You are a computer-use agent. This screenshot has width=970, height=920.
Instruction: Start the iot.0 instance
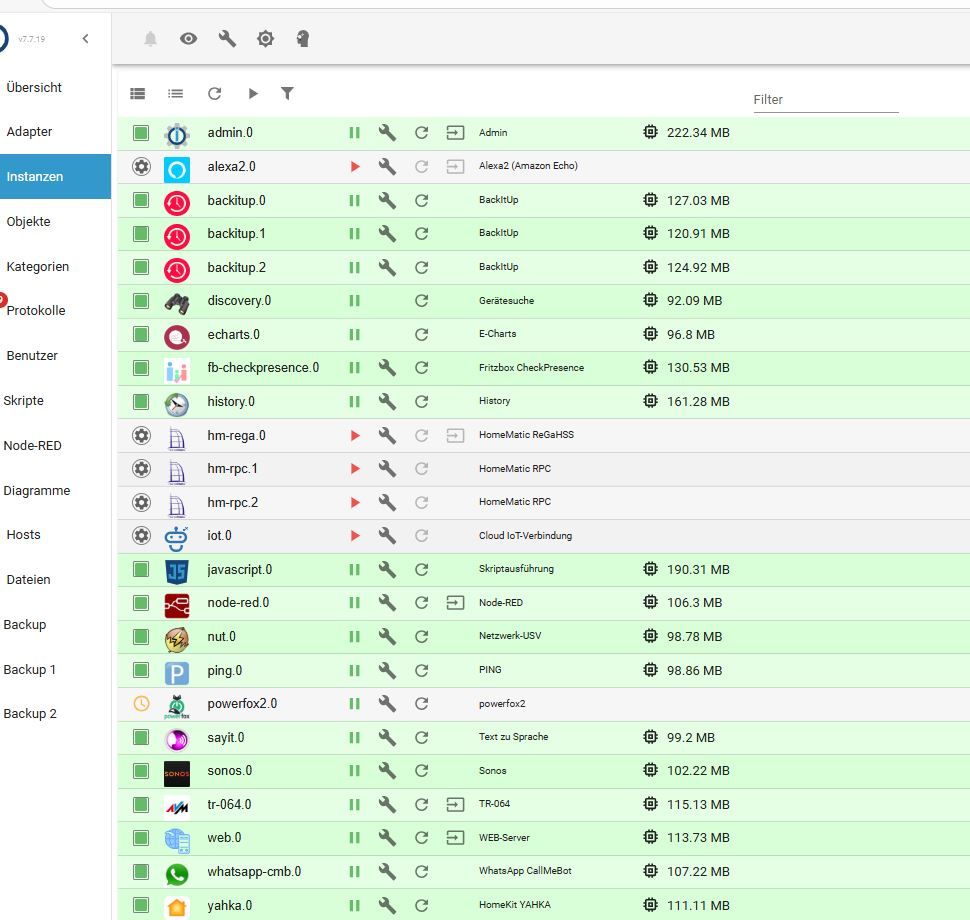(355, 536)
